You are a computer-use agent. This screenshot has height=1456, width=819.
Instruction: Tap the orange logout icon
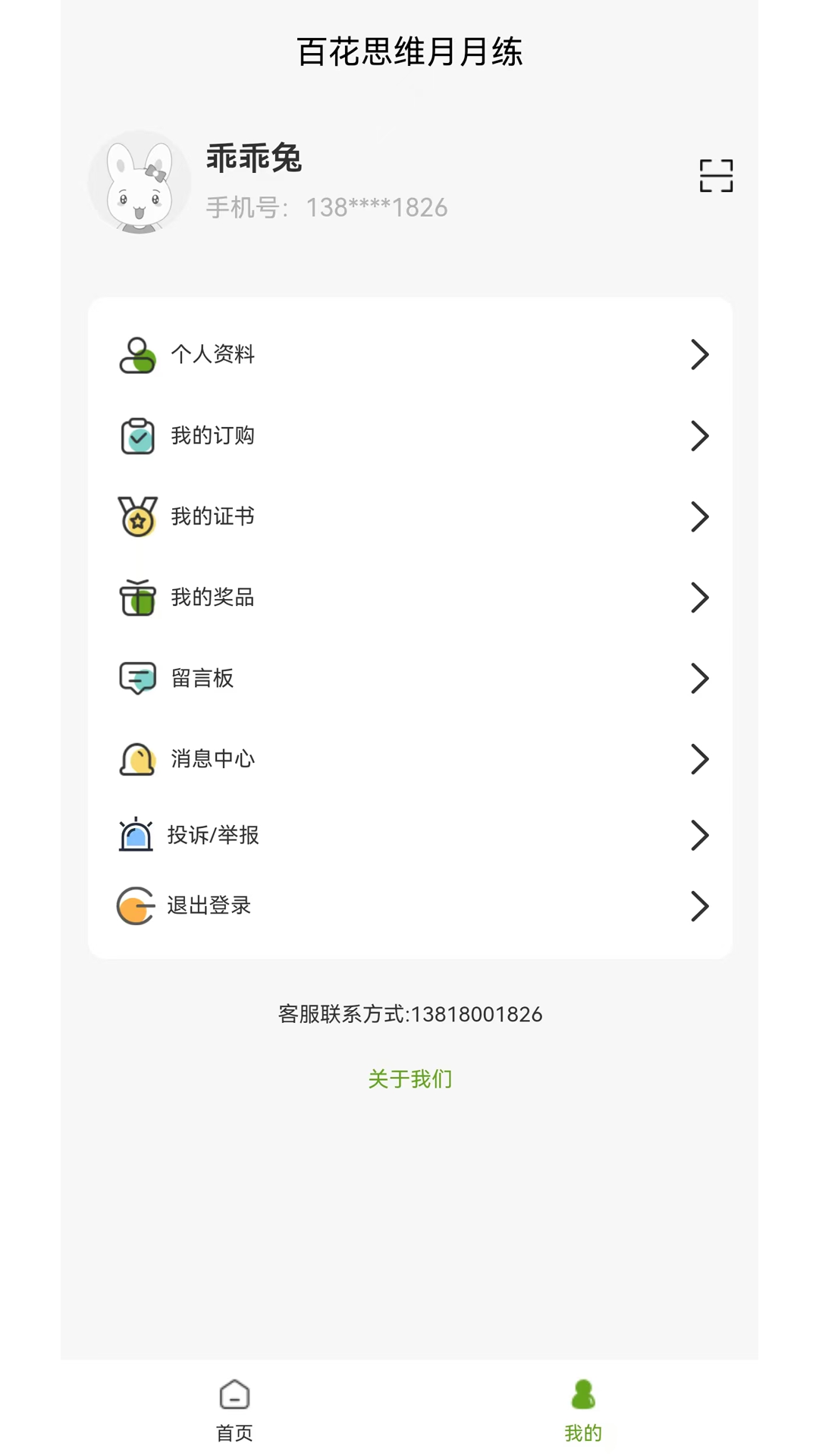point(135,905)
